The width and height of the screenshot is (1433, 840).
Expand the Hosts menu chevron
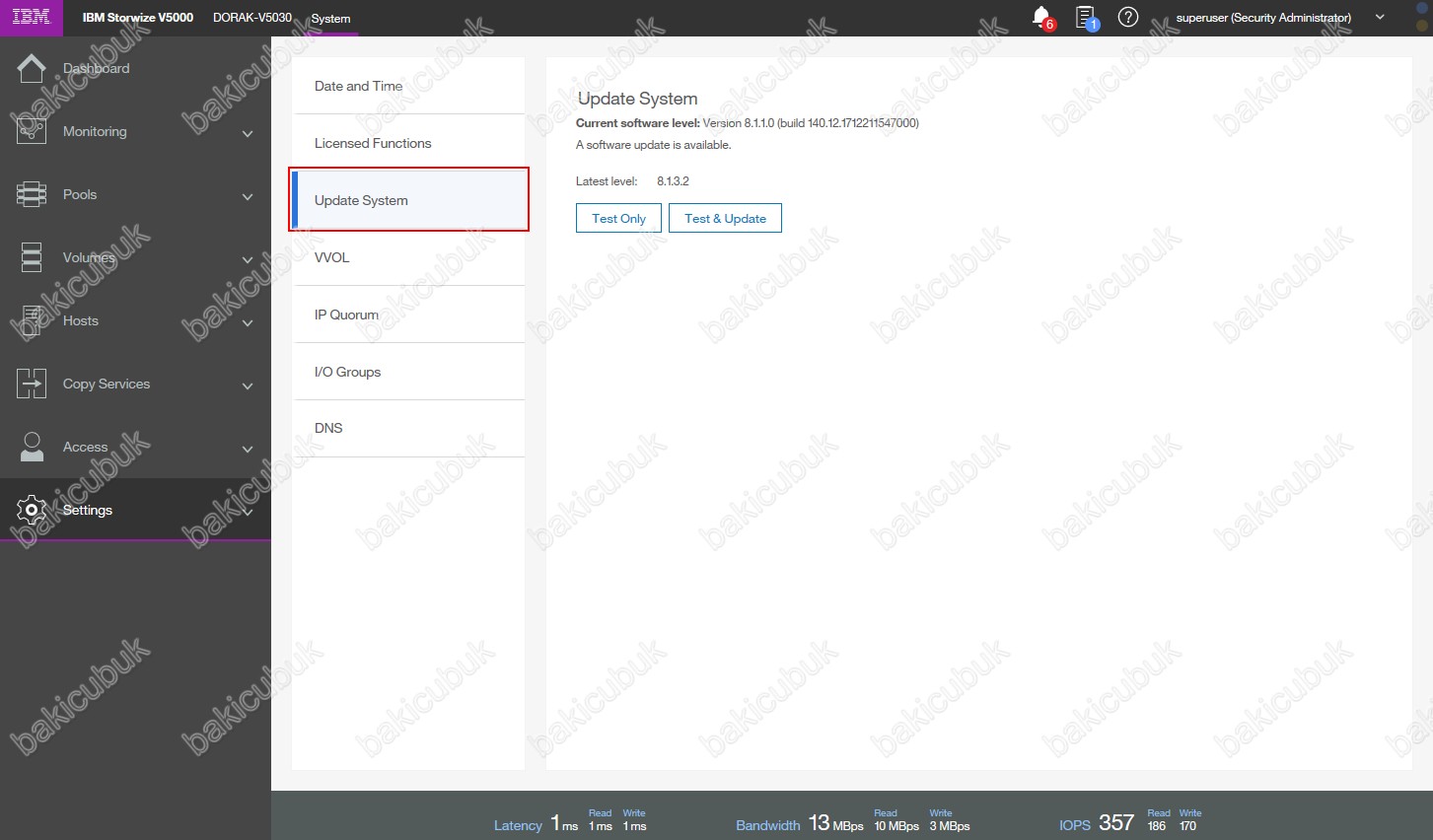(248, 322)
